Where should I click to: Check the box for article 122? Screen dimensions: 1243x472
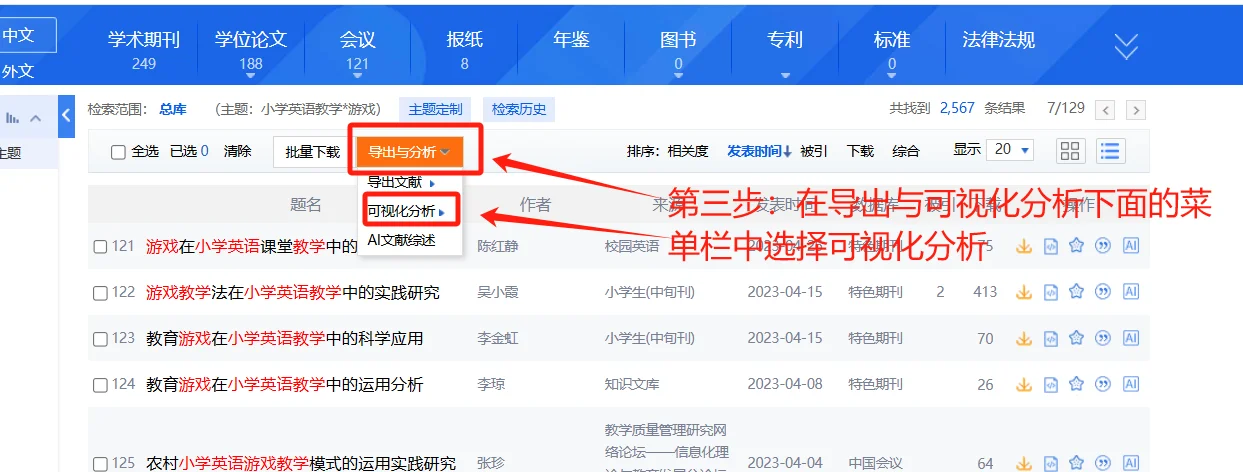100,293
